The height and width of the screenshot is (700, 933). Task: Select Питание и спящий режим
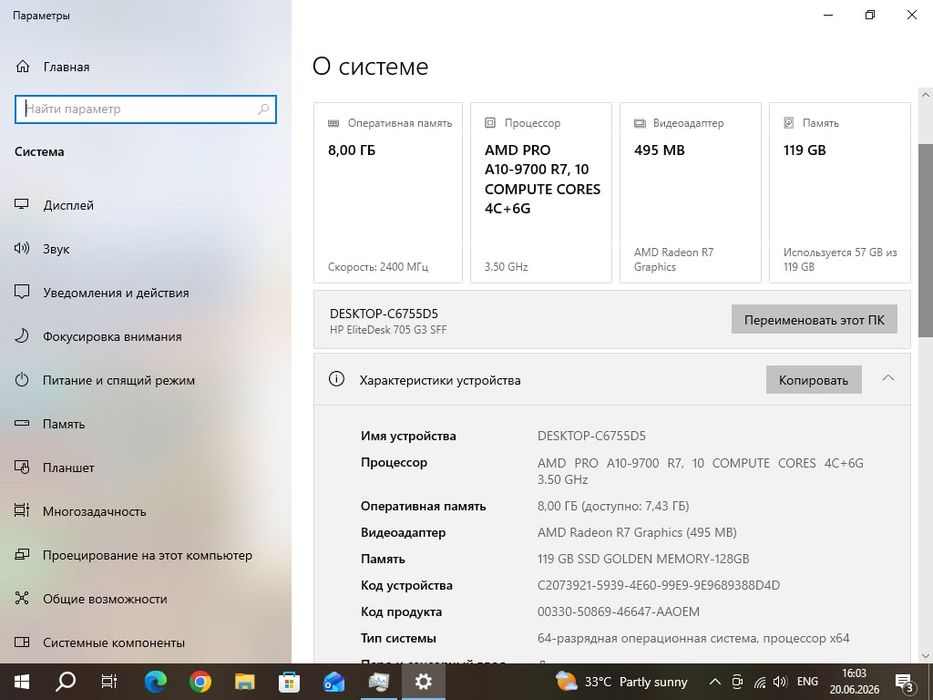[x=118, y=380]
